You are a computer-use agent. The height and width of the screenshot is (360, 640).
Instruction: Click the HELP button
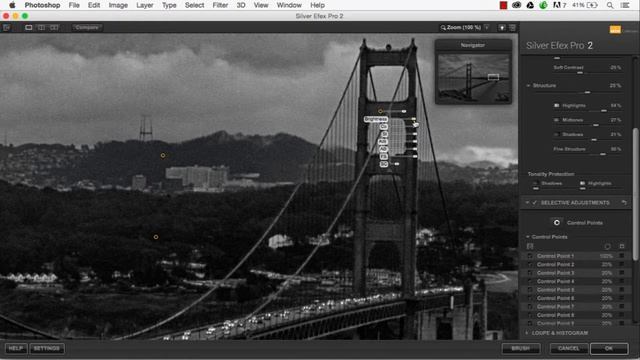pos(16,349)
